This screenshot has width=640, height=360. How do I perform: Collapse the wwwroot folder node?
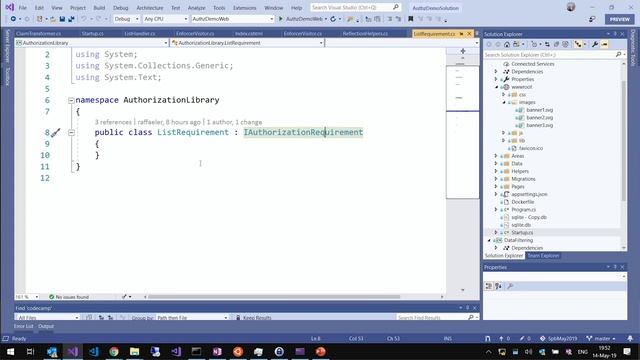click(496, 87)
